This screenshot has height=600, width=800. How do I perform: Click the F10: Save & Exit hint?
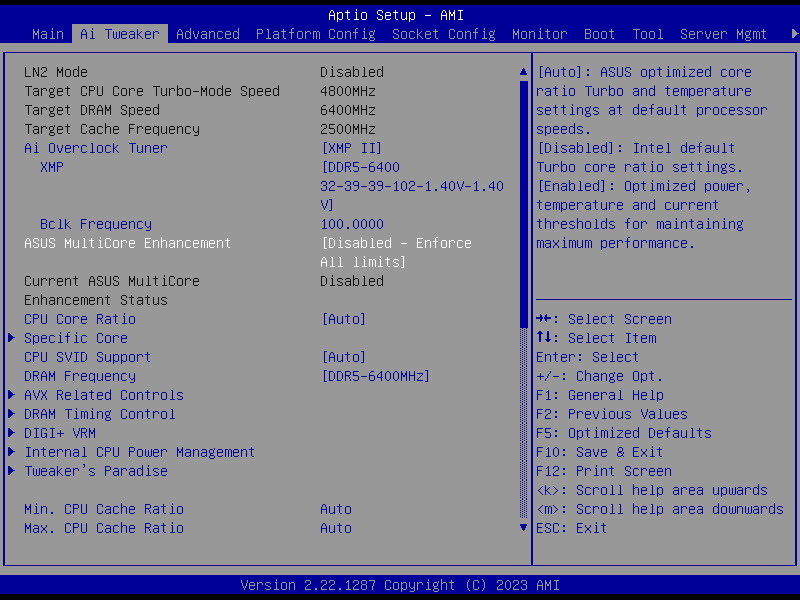[x=599, y=452]
